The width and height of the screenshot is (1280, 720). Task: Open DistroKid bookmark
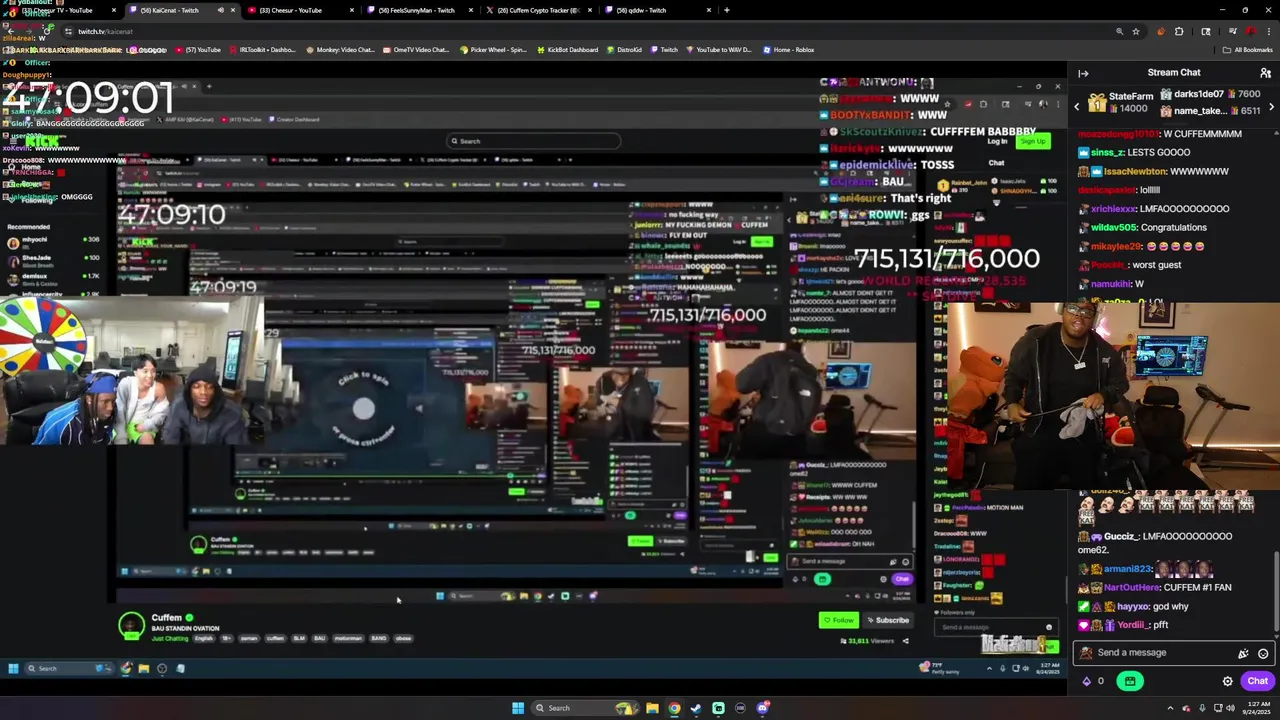pyautogui.click(x=624, y=49)
